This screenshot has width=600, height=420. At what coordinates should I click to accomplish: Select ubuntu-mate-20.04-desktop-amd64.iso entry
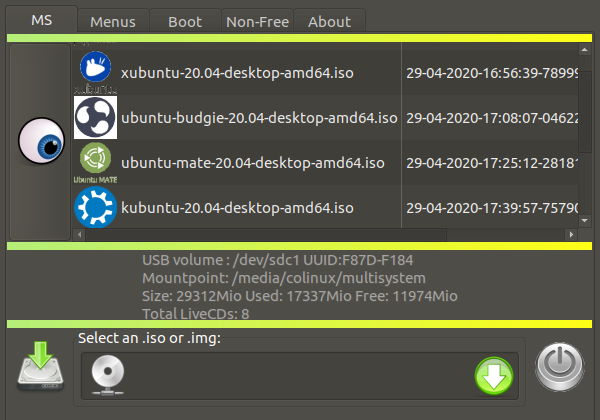pyautogui.click(x=253, y=163)
